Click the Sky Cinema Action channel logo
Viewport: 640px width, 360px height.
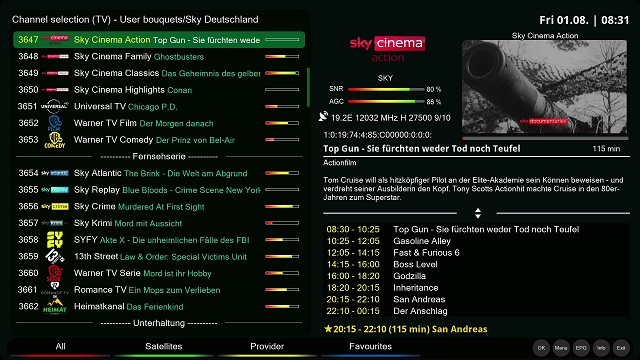click(55, 40)
